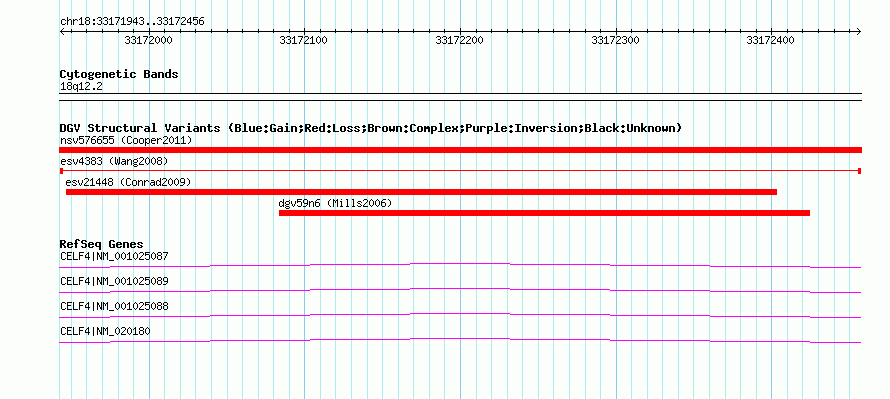Image resolution: width=890 pixels, height=399 pixels.
Task: Open the dgv59n6 (Mills2006) label
Action: [x=335, y=203]
